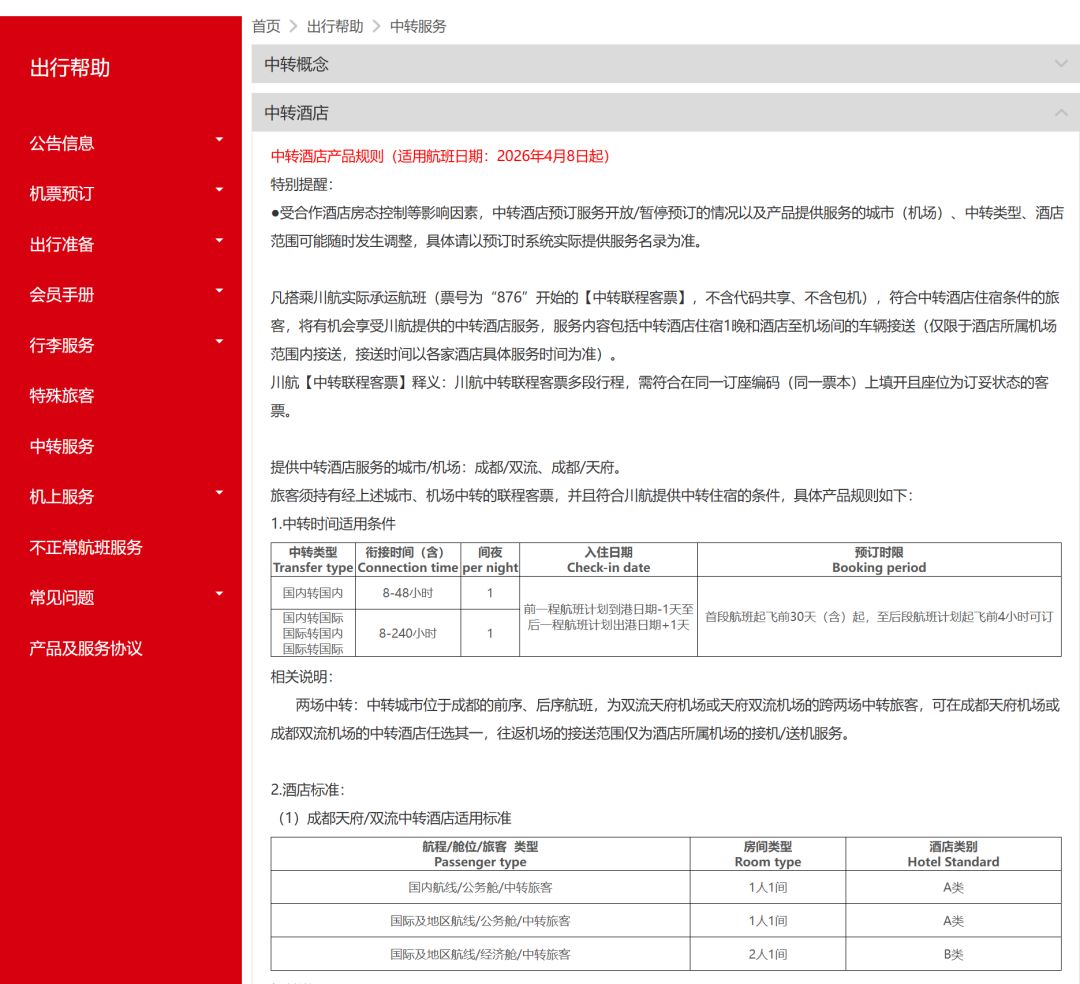Click the 2.酒店标准 heading
1080x984 pixels.
pos(308,790)
